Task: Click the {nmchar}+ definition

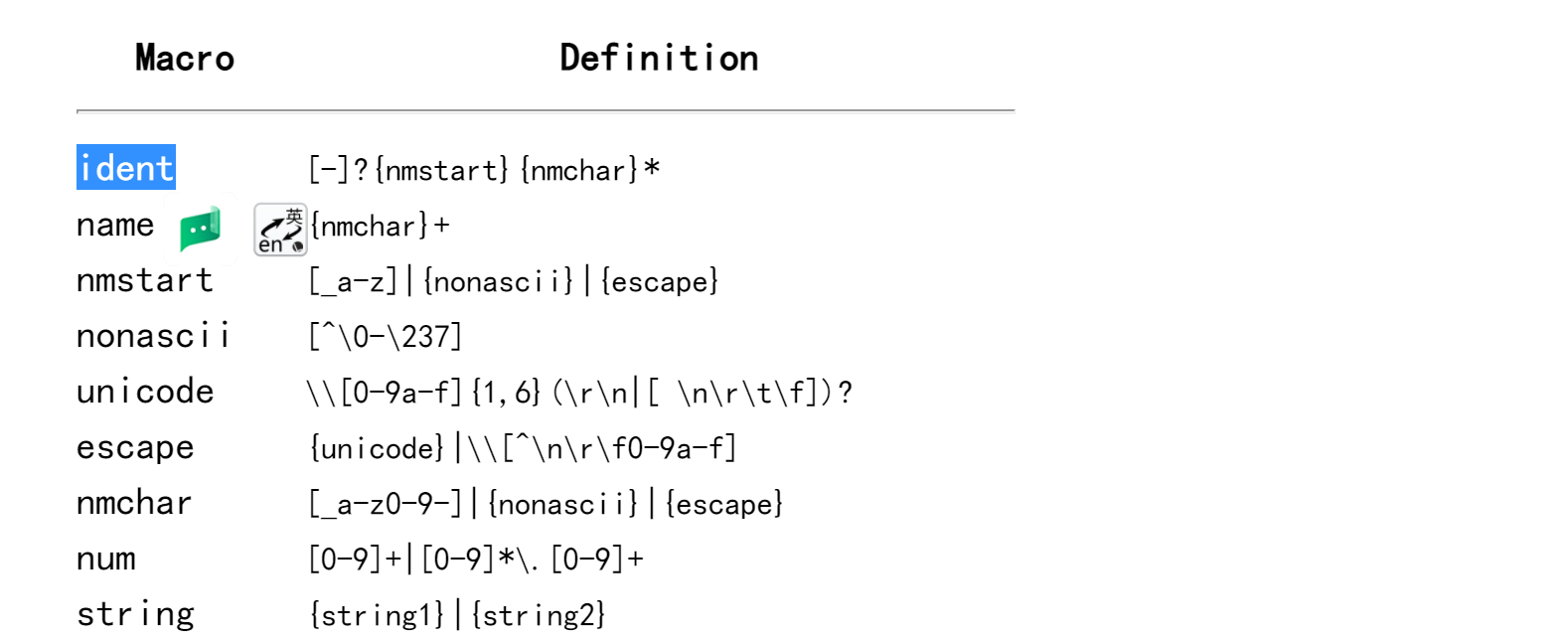Action: (380, 227)
